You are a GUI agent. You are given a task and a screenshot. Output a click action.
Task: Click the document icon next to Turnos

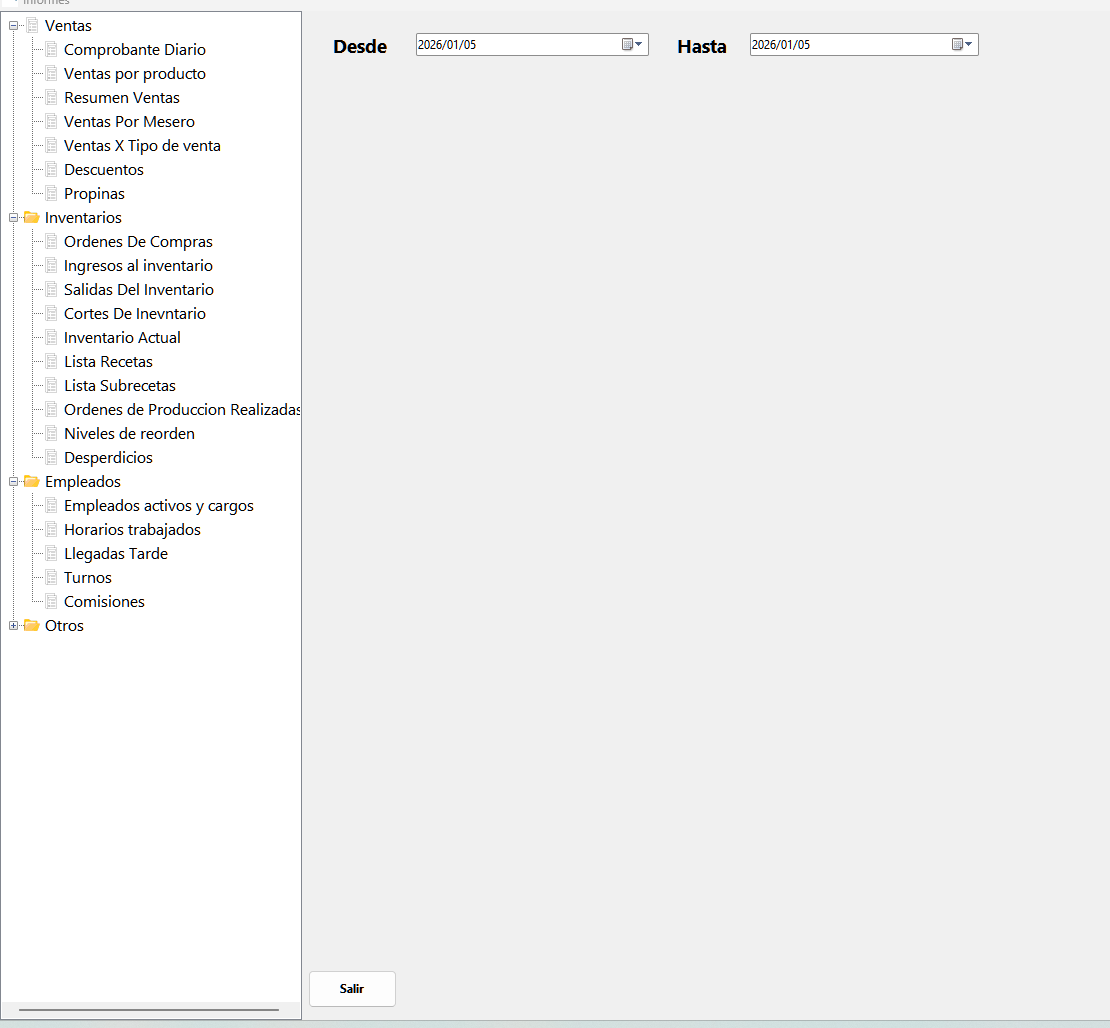click(51, 578)
